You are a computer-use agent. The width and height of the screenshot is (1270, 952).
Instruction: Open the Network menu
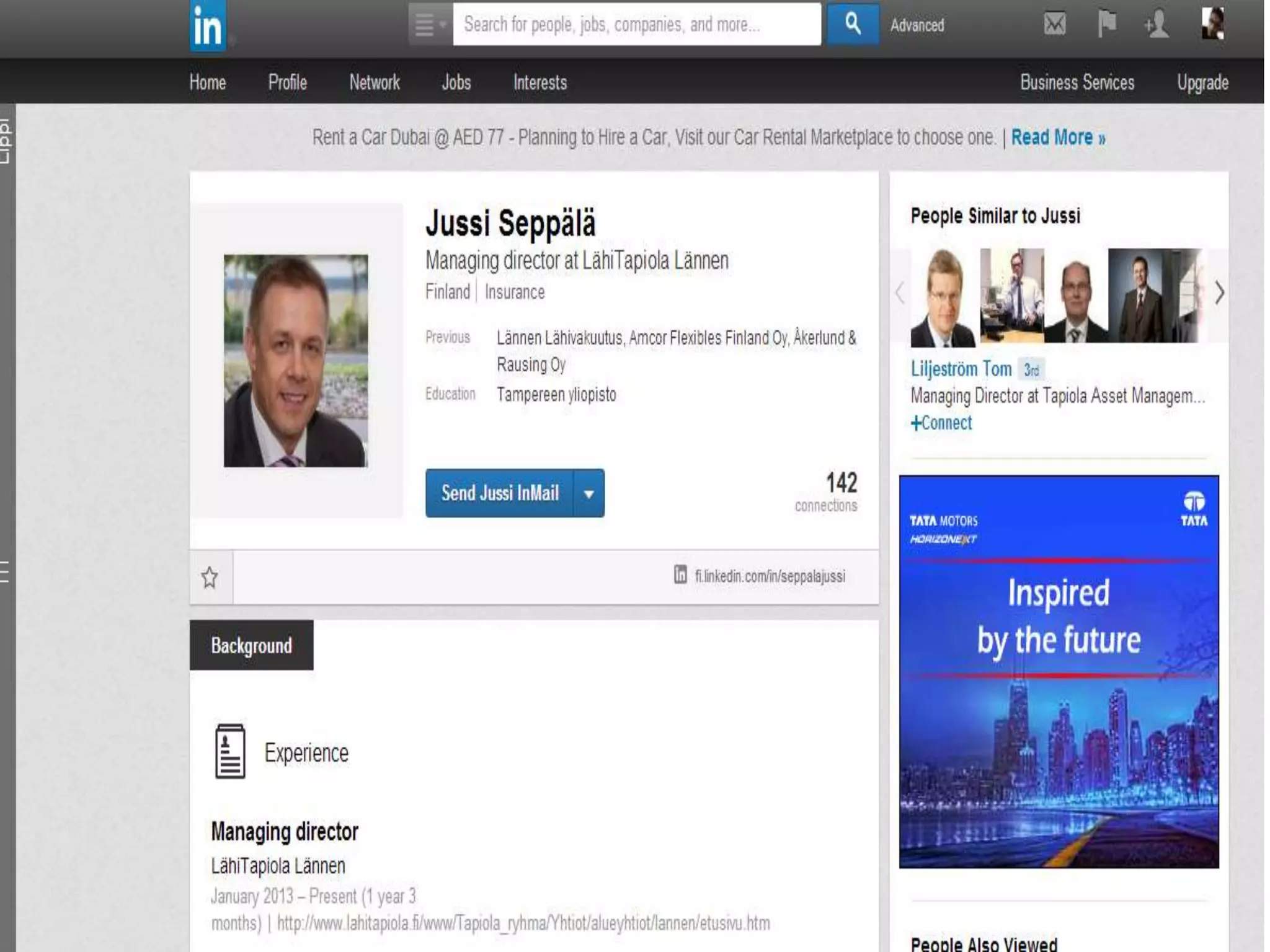pyautogui.click(x=375, y=82)
